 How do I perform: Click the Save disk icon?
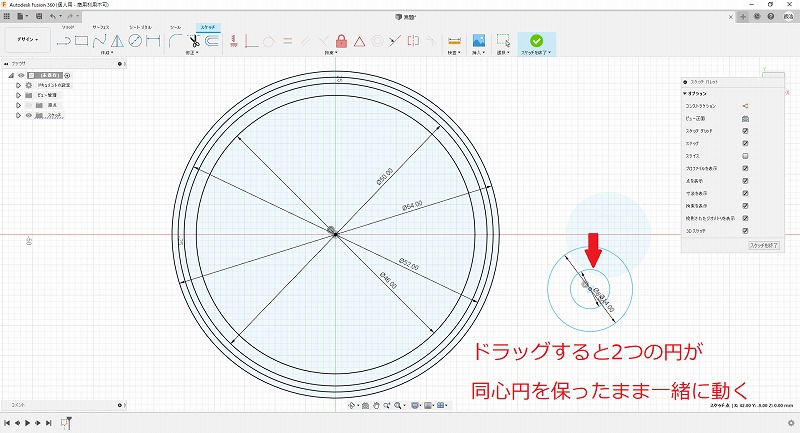(x=39, y=16)
